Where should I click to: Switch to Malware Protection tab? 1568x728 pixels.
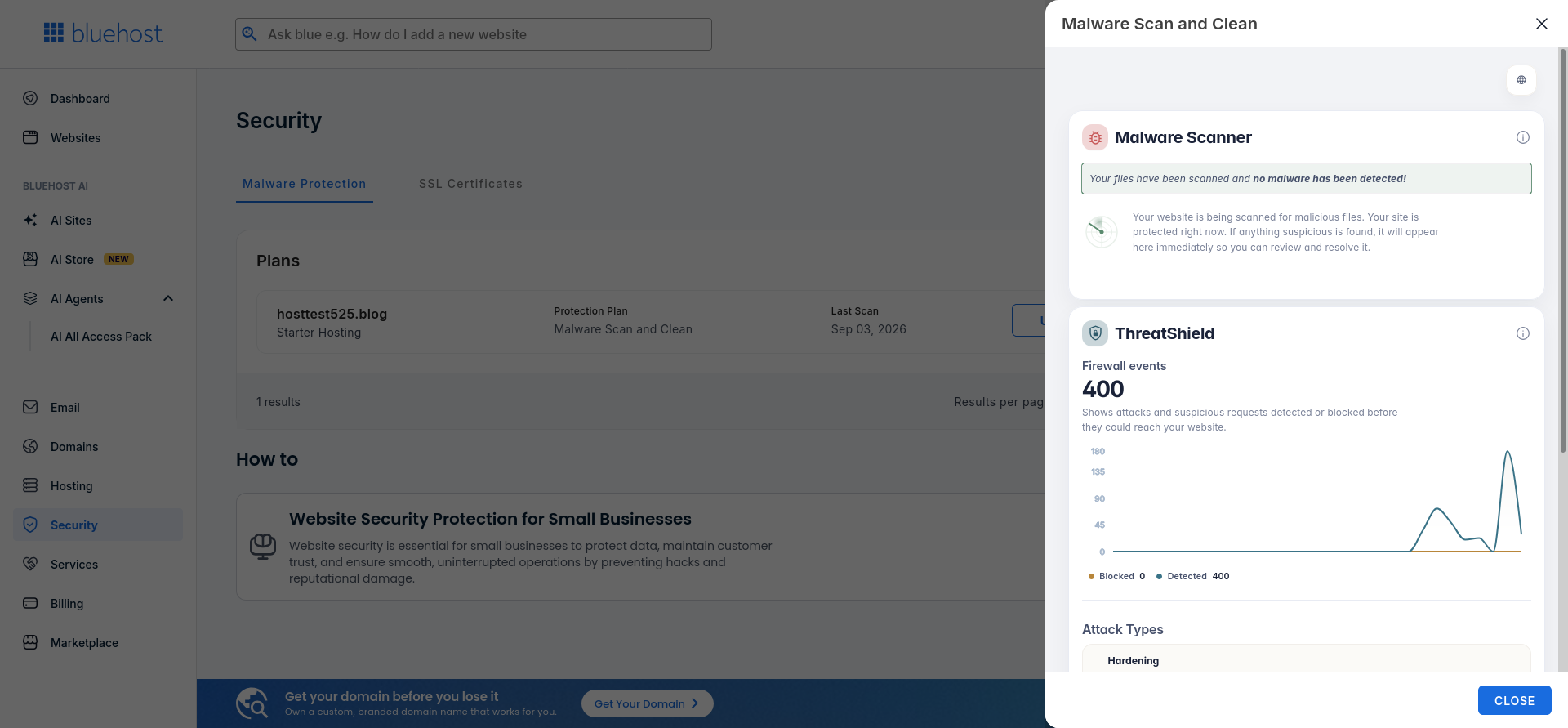point(305,184)
